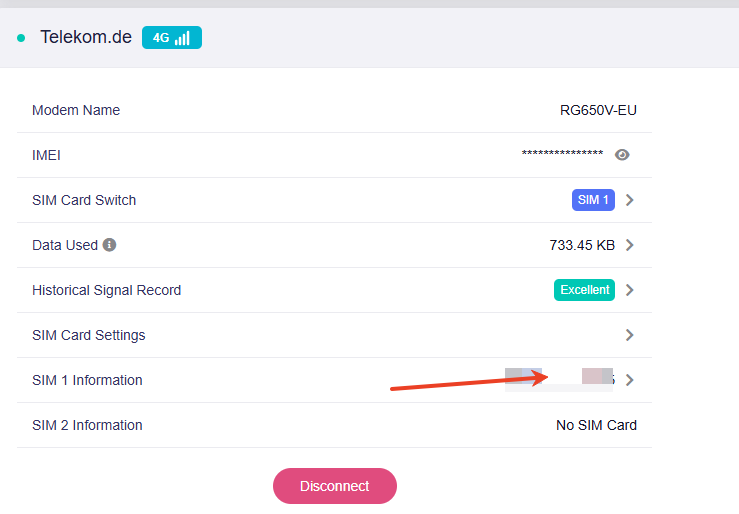Click the signal strength bars icon
Image resolution: width=739 pixels, height=514 pixels.
183,38
